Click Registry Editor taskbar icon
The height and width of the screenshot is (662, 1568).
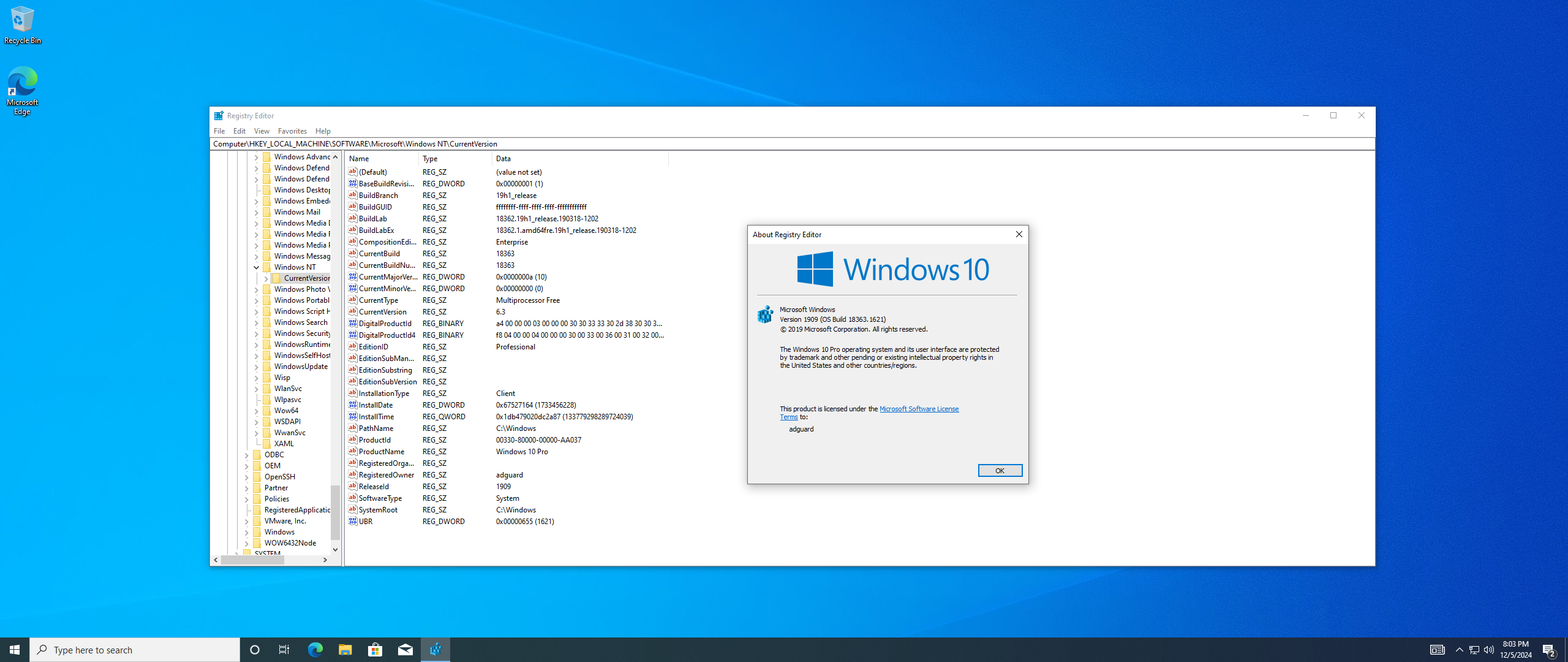435,650
